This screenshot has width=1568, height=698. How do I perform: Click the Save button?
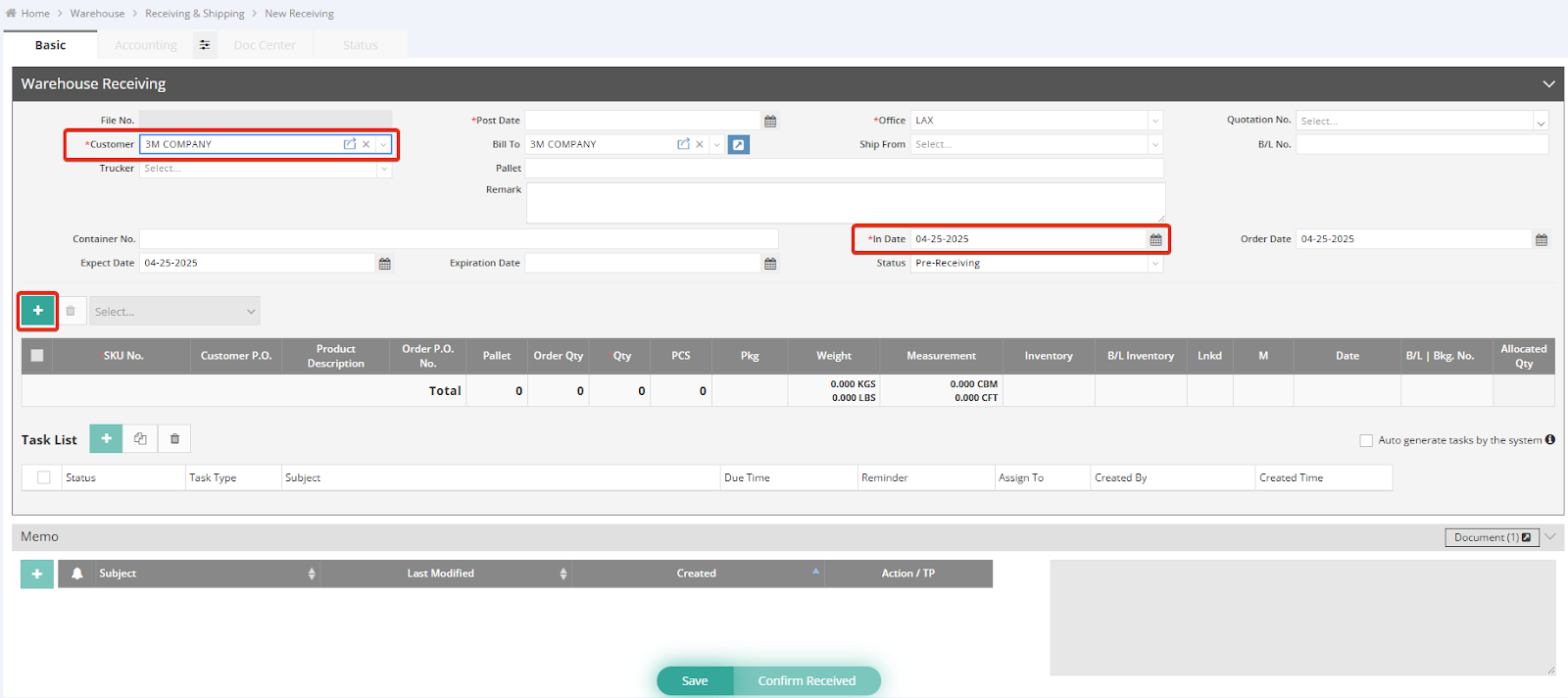695,681
